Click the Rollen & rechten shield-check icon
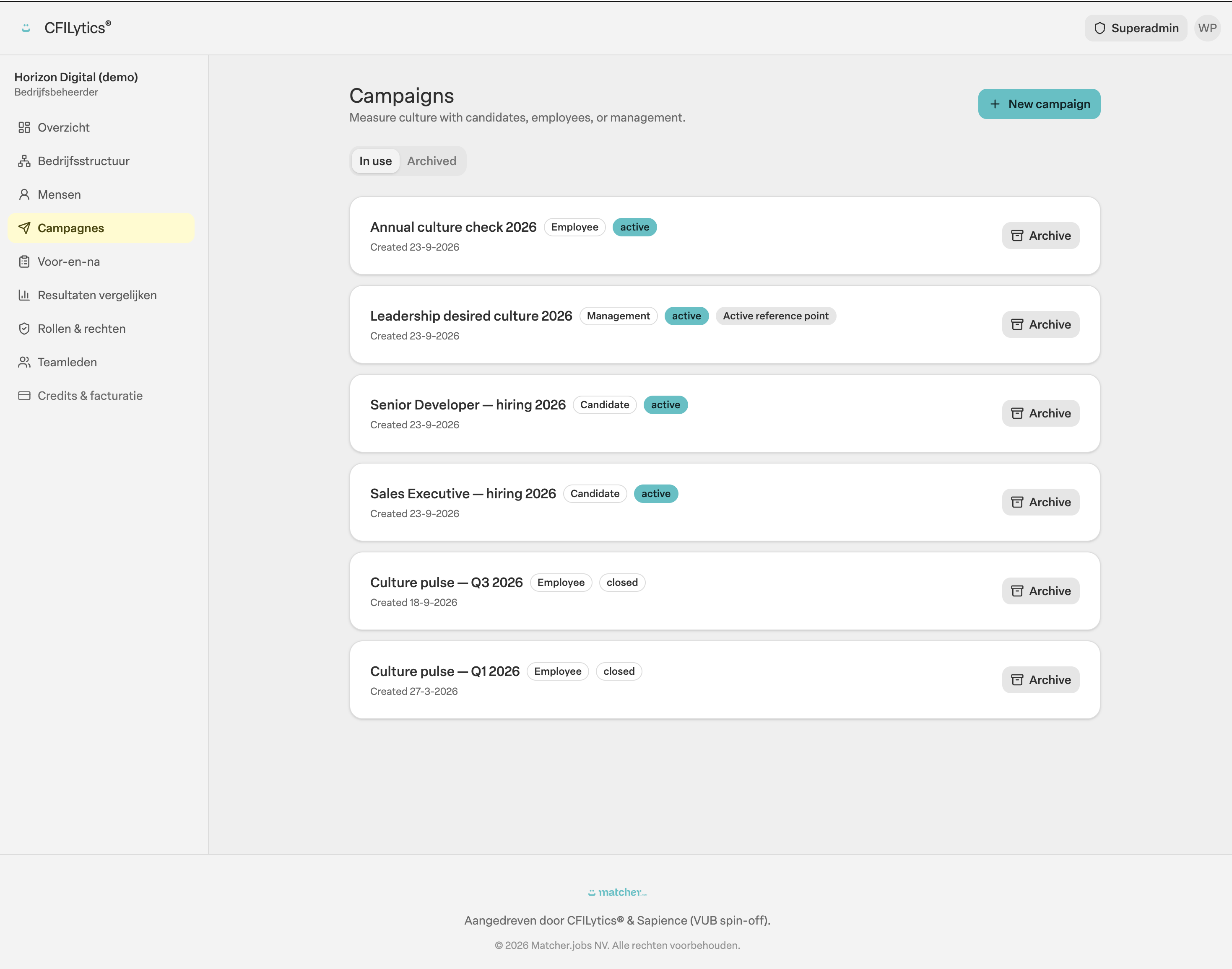The width and height of the screenshot is (1232, 969). coord(24,329)
